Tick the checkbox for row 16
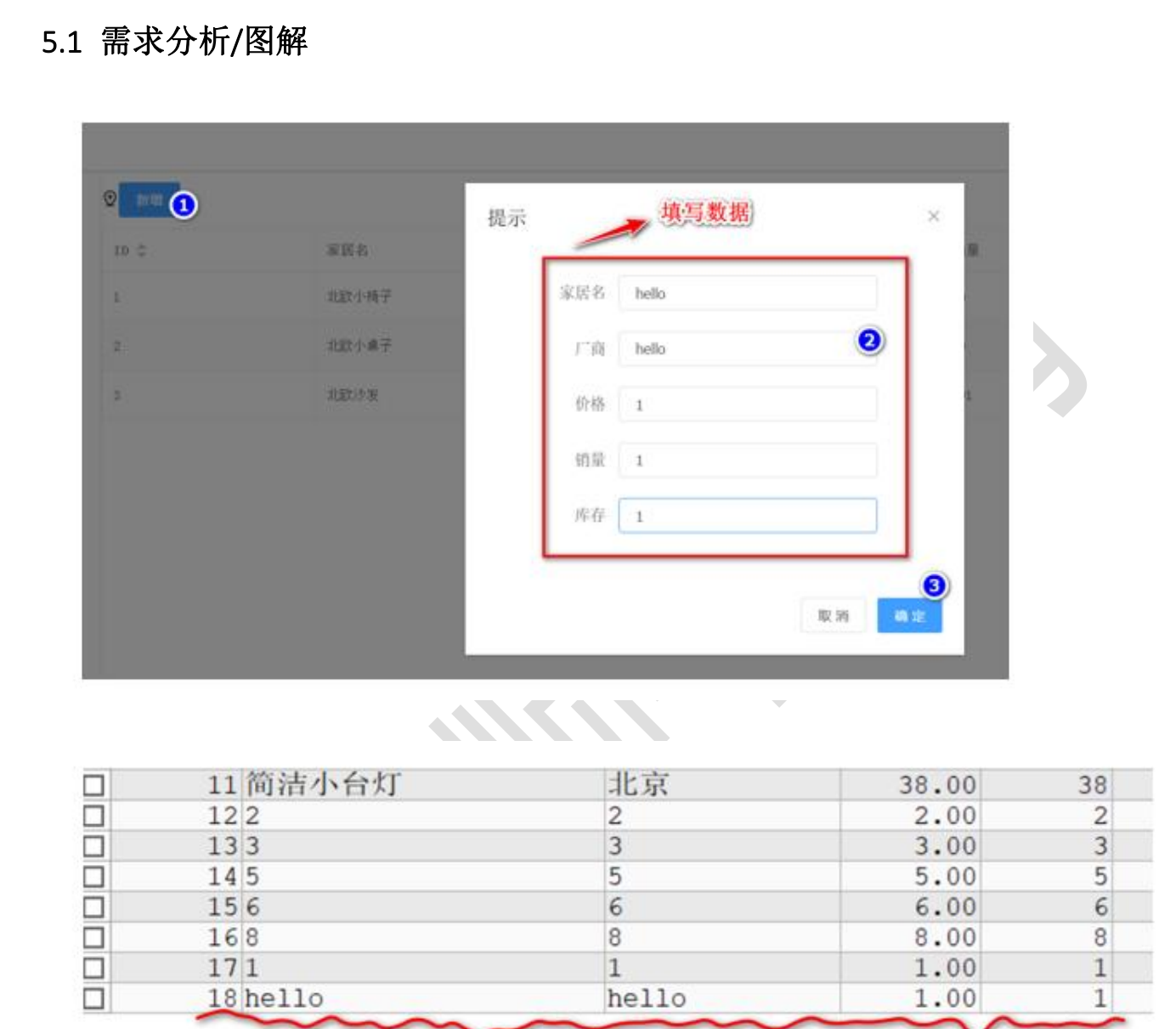Screen dimensions: 1176x1029 [94, 937]
